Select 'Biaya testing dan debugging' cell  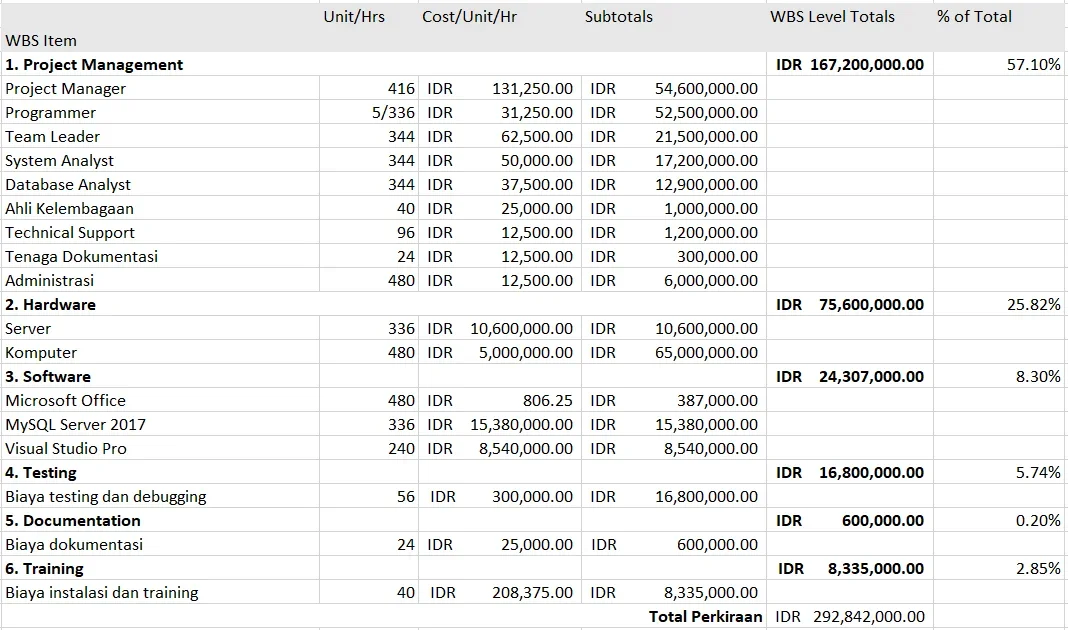106,497
